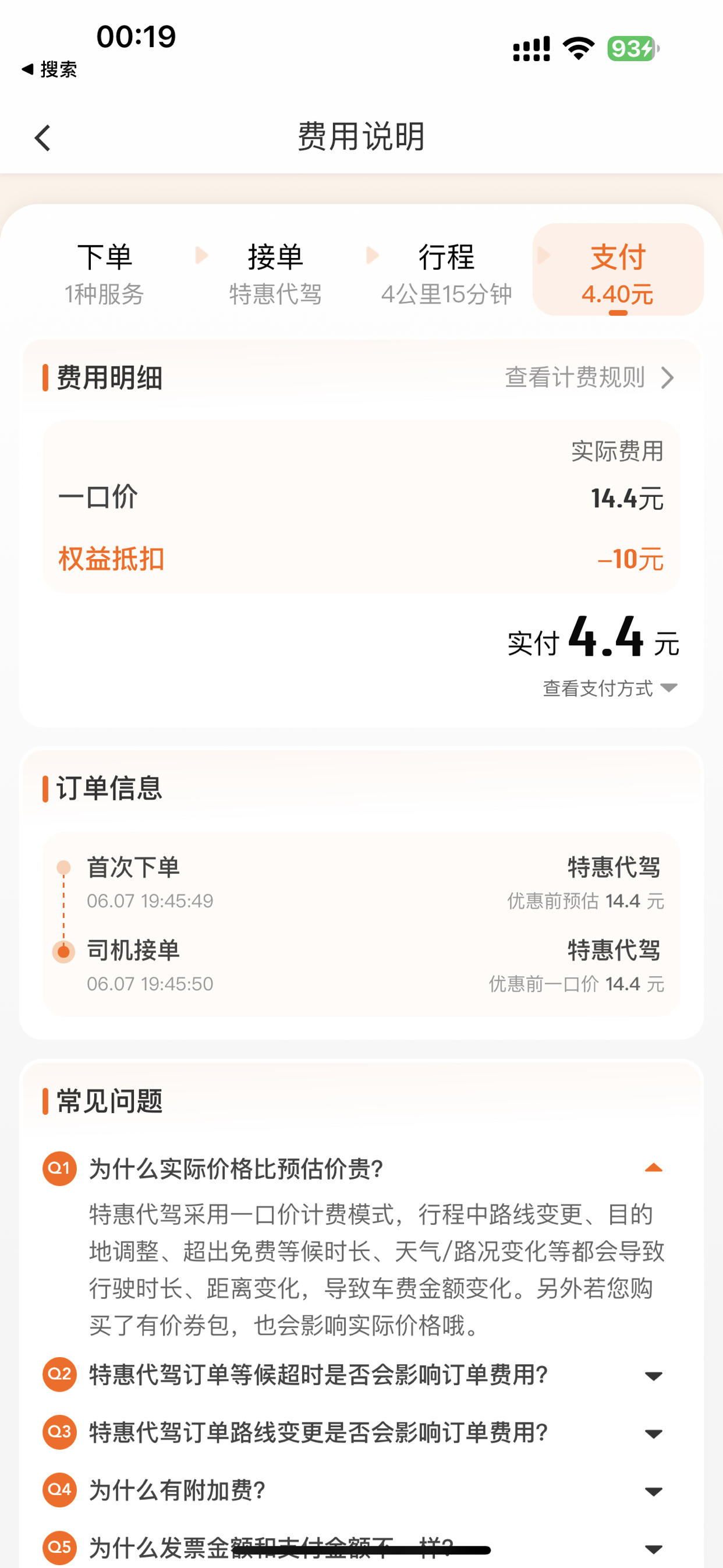Screen dimensions: 723x1568
Task: Tap the battery indicator in status bar
Action: 633,49
